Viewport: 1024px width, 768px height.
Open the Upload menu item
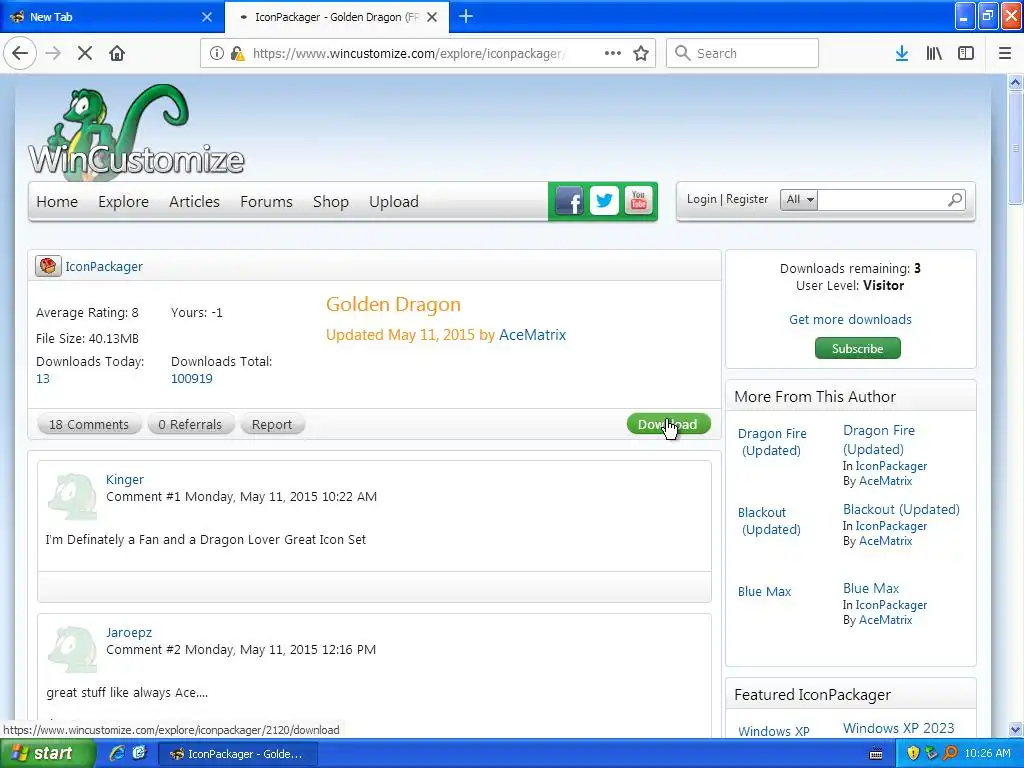pos(394,202)
